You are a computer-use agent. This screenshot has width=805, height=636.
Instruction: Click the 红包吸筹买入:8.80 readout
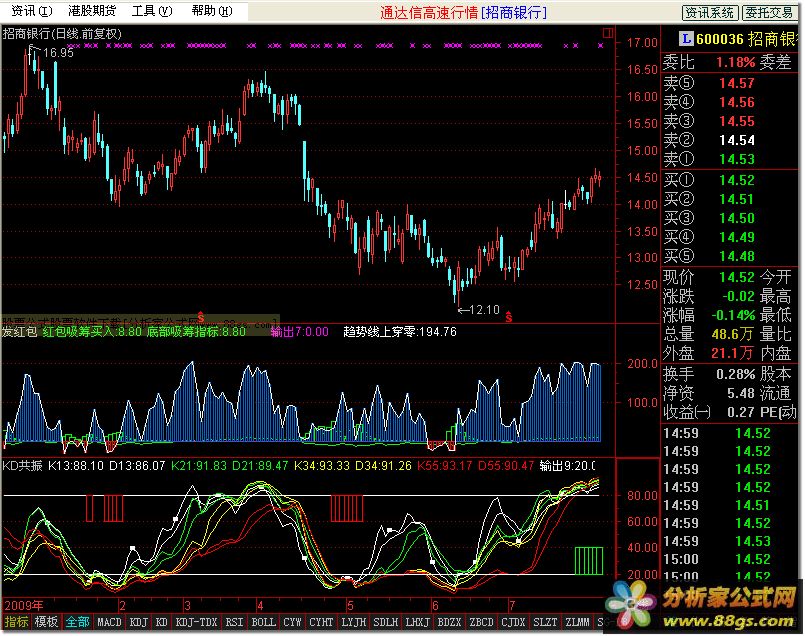pyautogui.click(x=92, y=332)
